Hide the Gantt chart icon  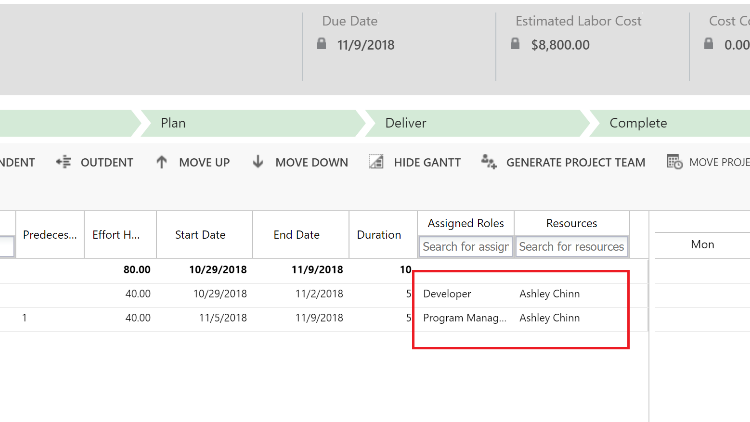point(376,162)
